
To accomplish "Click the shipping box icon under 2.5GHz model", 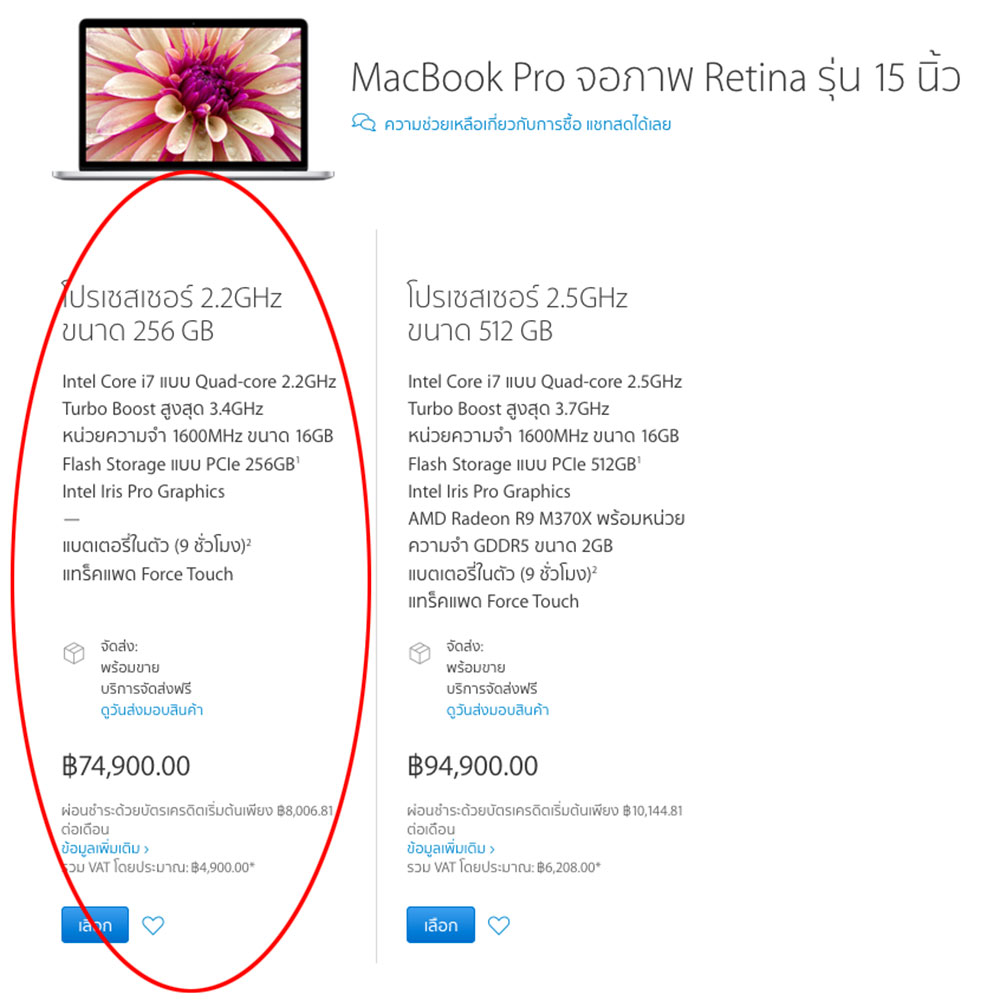I will pyautogui.click(x=420, y=653).
